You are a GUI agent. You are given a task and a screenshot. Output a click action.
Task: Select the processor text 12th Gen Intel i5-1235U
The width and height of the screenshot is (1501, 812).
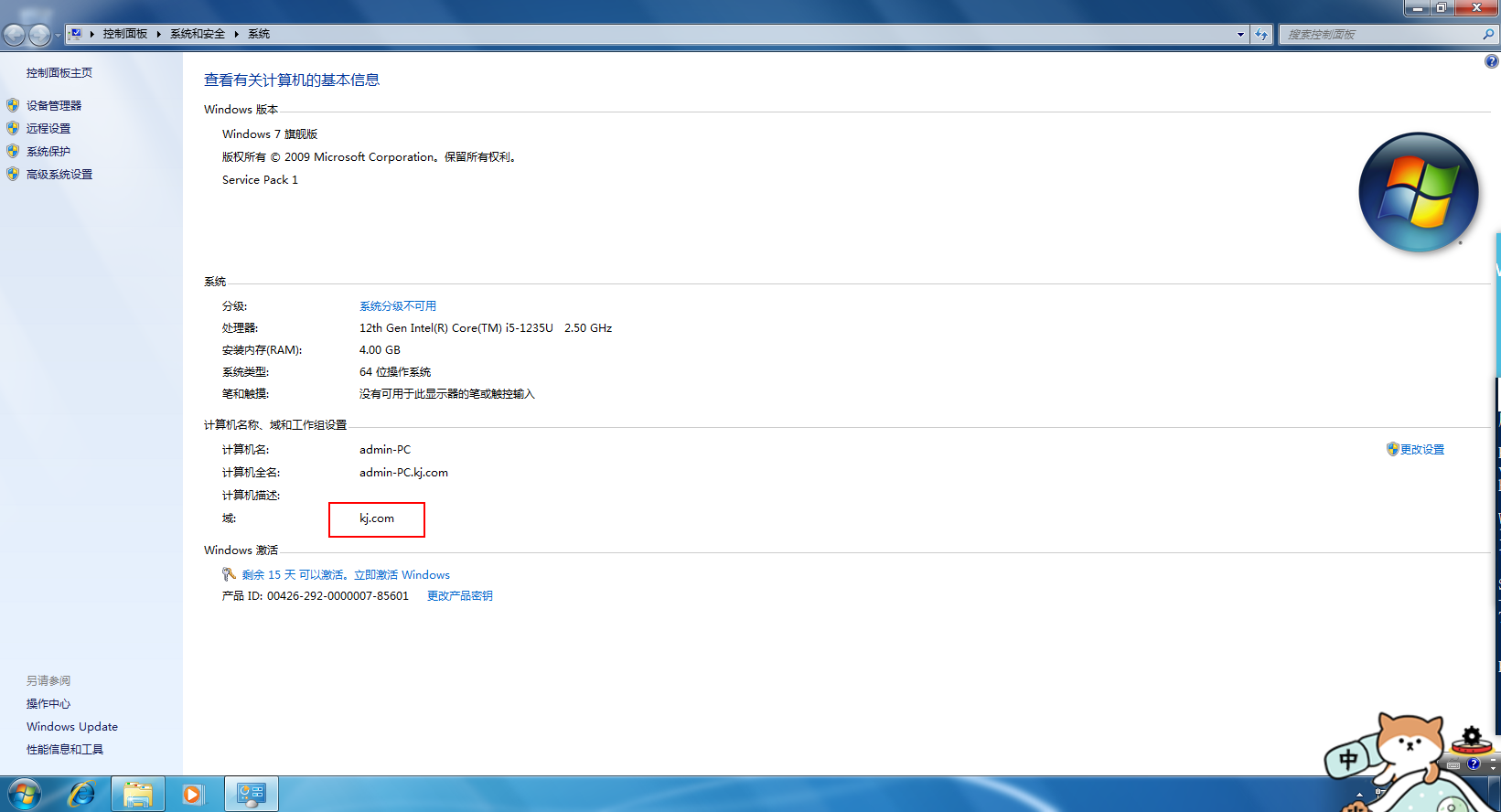486,328
